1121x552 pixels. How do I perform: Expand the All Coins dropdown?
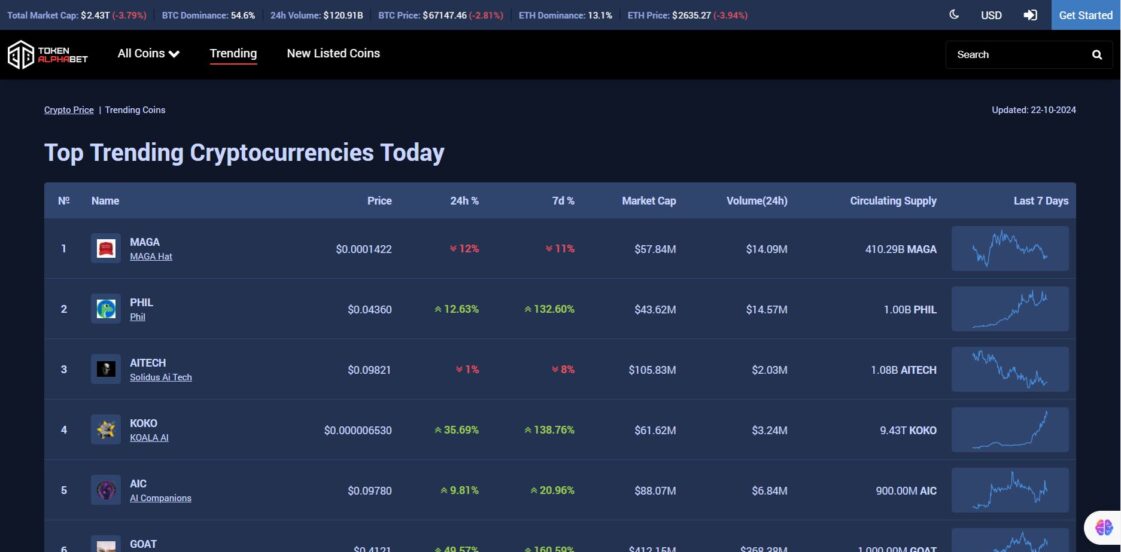[x=149, y=54]
